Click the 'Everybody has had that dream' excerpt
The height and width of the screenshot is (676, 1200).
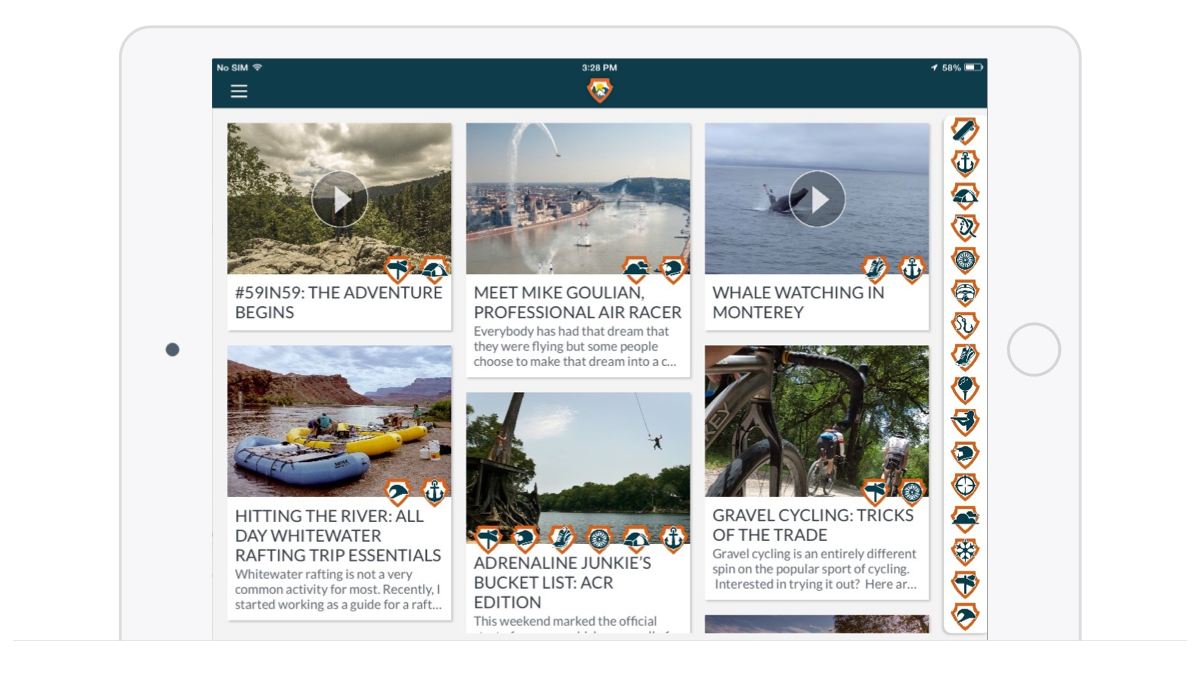[574, 346]
